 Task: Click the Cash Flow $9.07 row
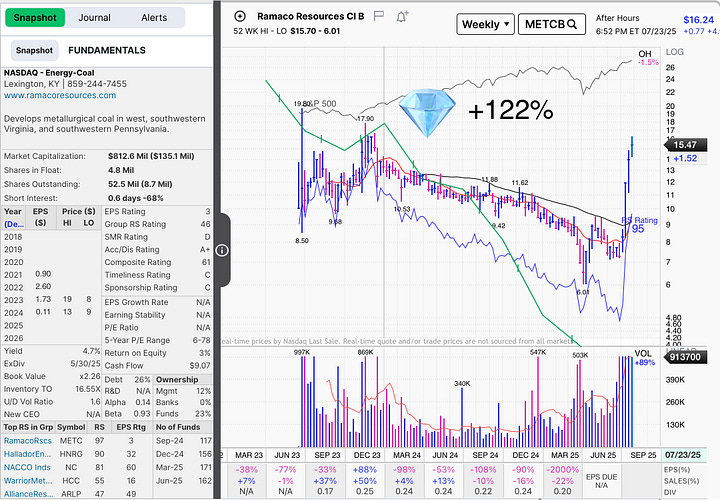[157, 366]
